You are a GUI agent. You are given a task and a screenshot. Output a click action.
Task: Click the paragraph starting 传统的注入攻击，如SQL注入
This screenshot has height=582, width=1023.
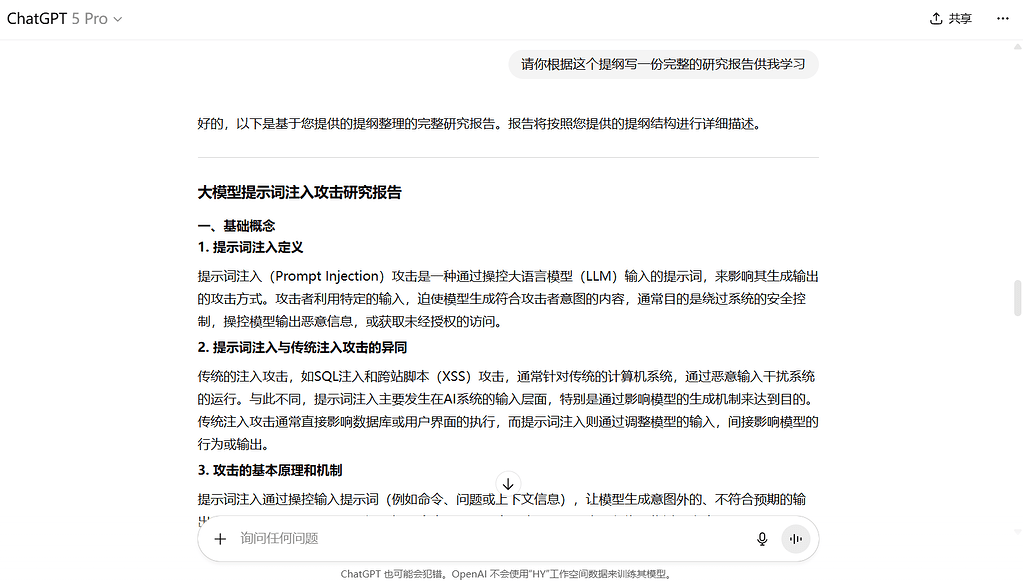(508, 410)
